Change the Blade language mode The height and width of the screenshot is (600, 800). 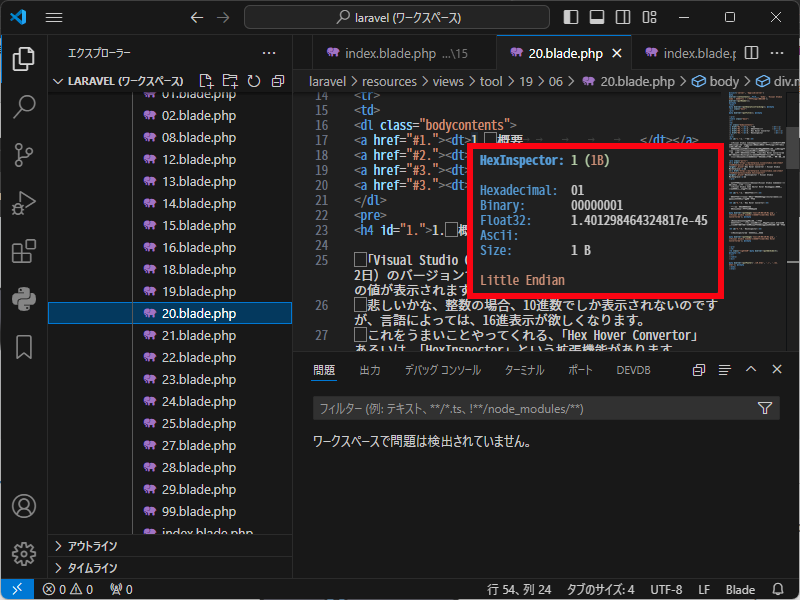click(x=740, y=589)
